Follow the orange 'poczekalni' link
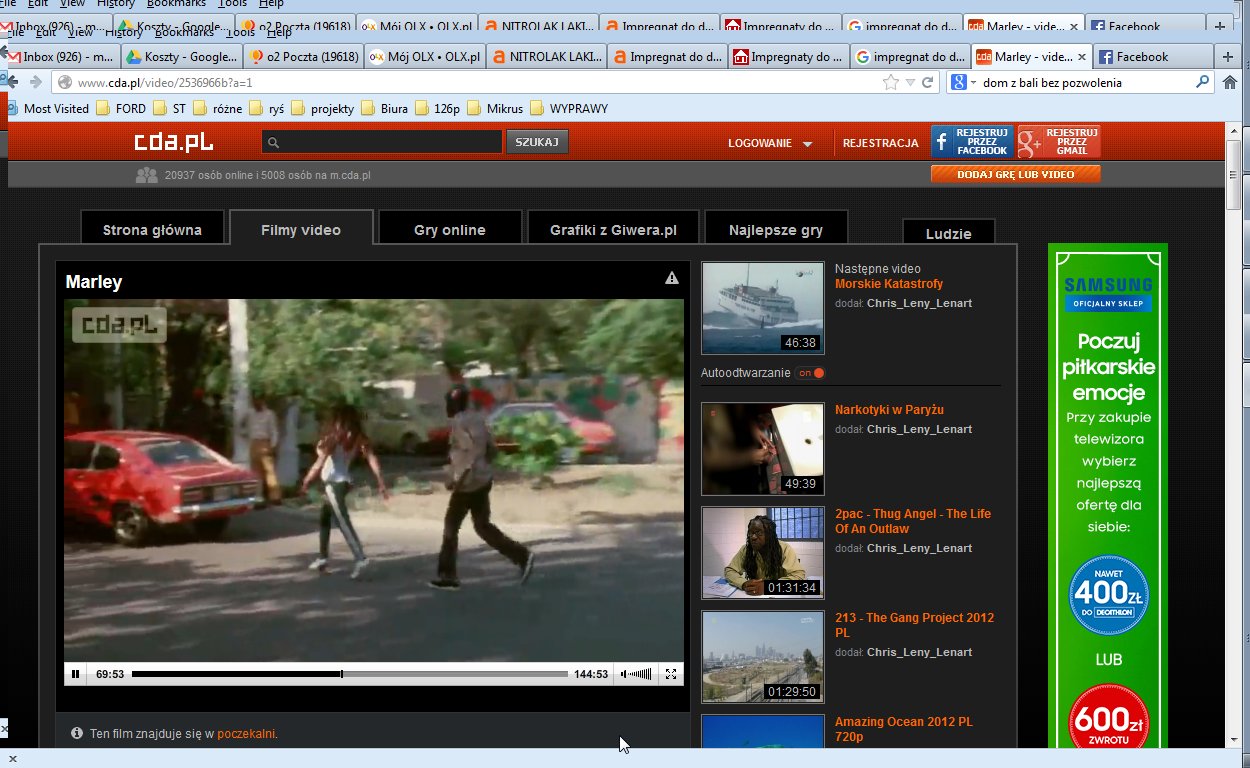 coord(246,734)
